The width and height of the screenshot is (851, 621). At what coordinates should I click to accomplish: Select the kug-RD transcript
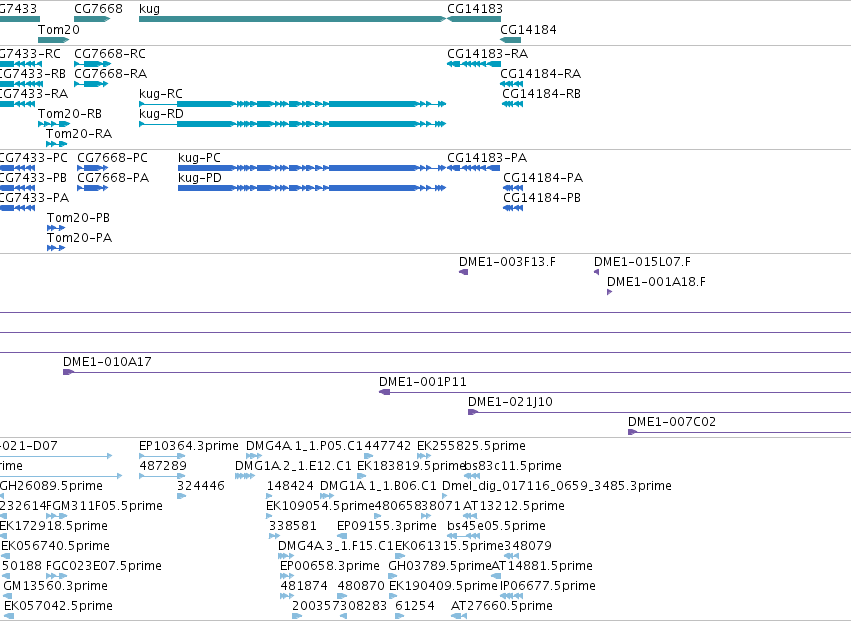pyautogui.click(x=293, y=124)
